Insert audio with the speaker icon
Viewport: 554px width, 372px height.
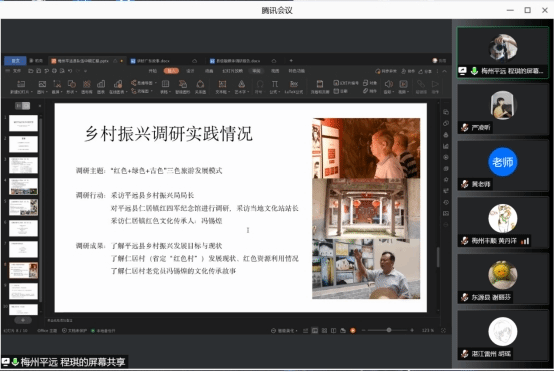pyautogui.click(x=388, y=84)
